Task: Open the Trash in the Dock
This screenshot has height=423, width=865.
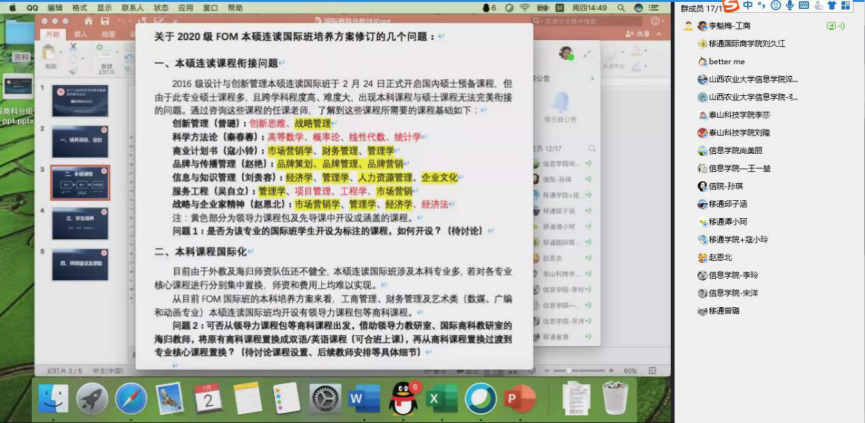Action: [x=615, y=398]
